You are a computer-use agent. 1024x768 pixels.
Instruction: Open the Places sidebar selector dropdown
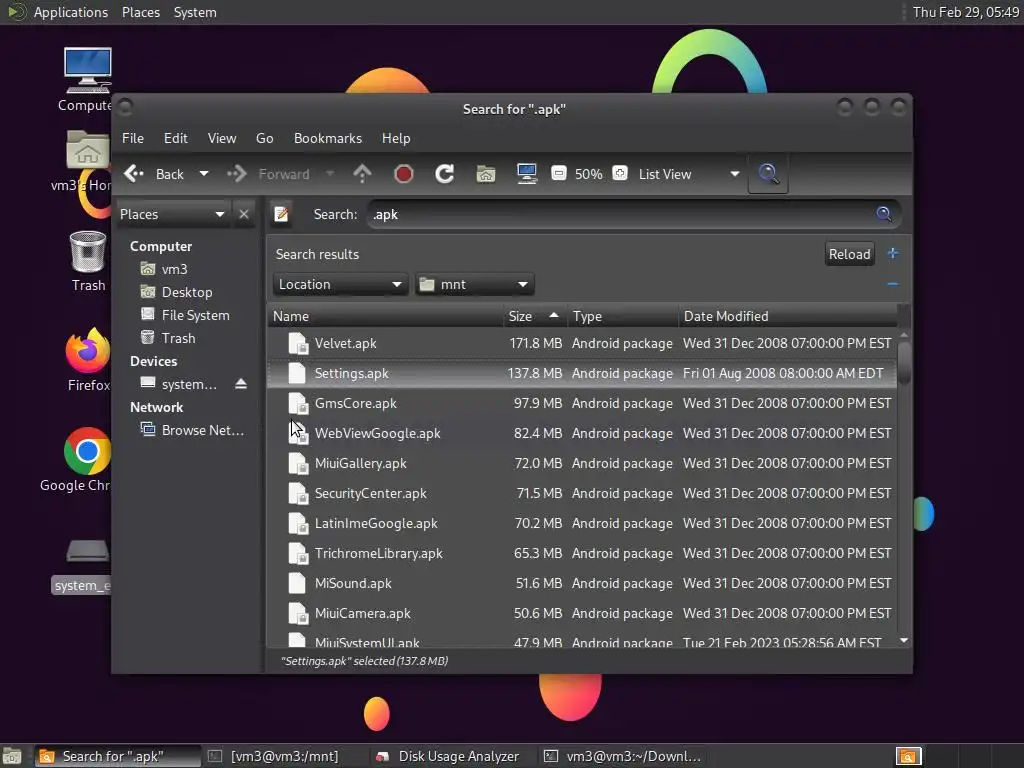tap(172, 214)
